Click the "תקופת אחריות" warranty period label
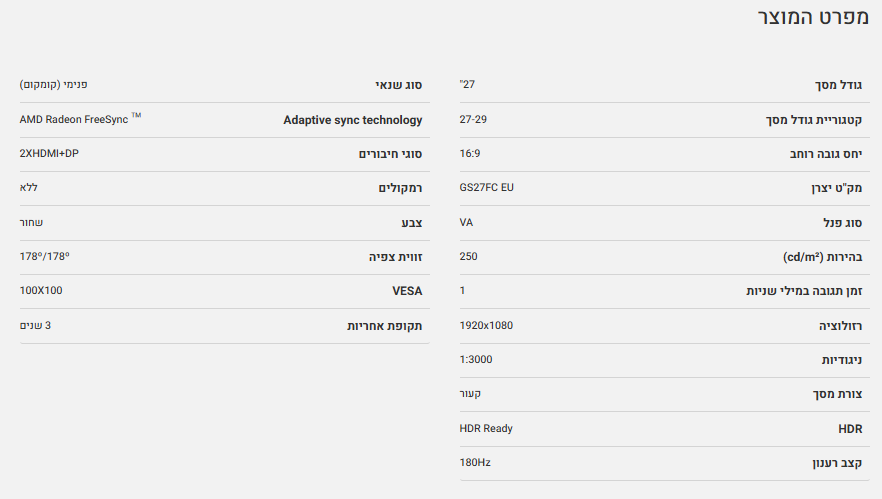 pos(384,326)
